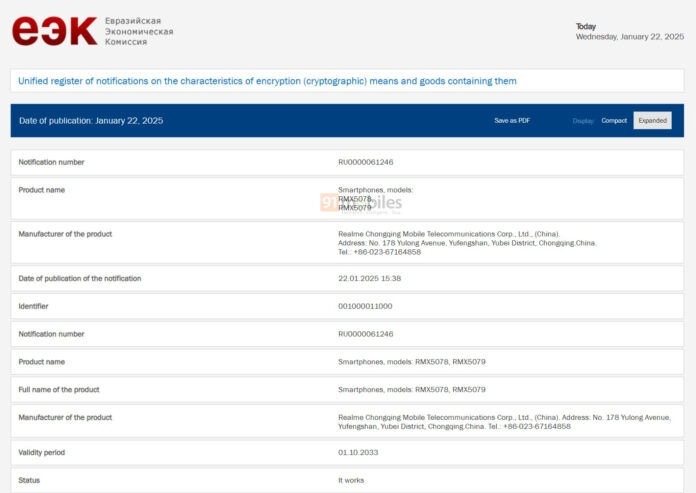
Task: Click the Eurasian Economic Commission header text
Action: [138, 31]
